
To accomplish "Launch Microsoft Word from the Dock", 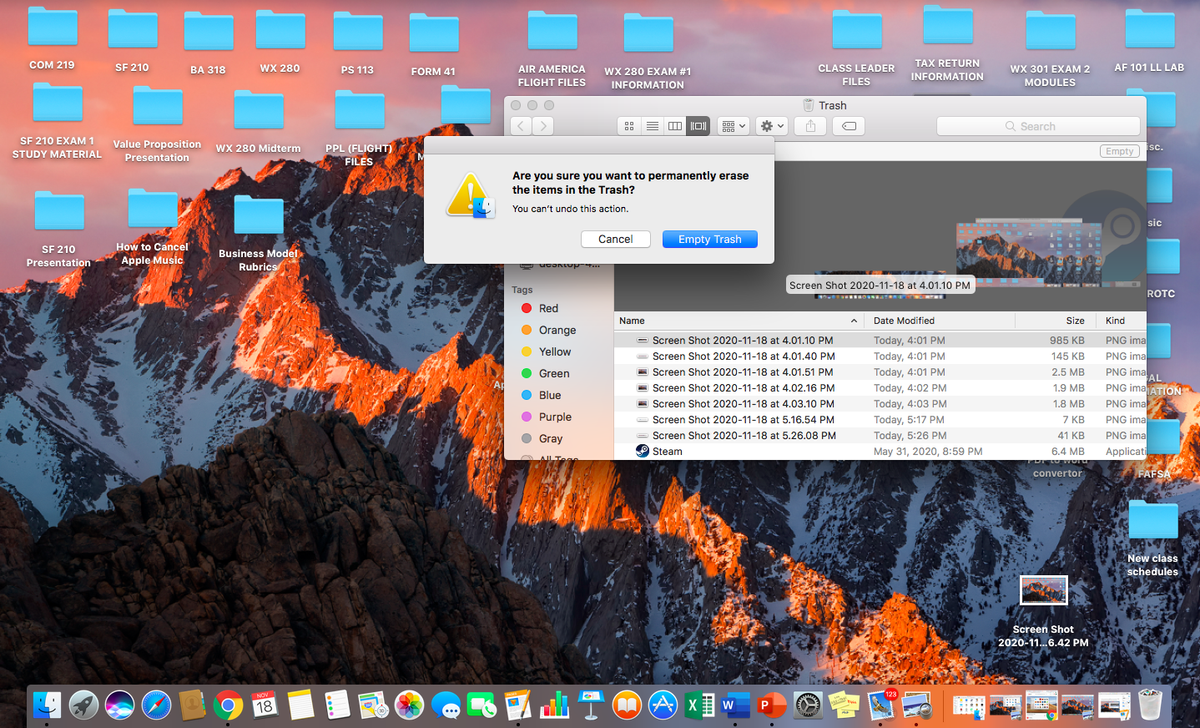I will 735,705.
